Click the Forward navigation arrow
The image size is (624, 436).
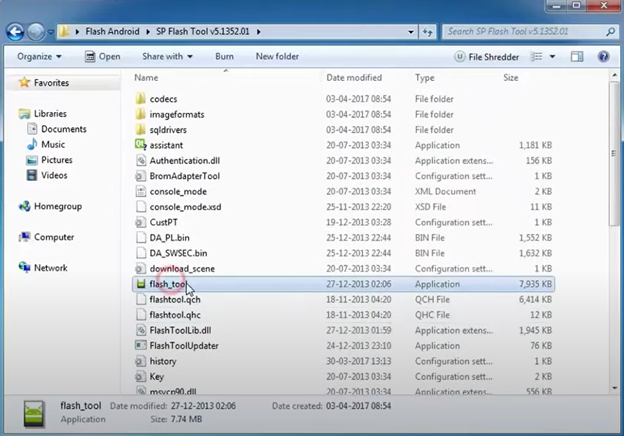(36, 32)
